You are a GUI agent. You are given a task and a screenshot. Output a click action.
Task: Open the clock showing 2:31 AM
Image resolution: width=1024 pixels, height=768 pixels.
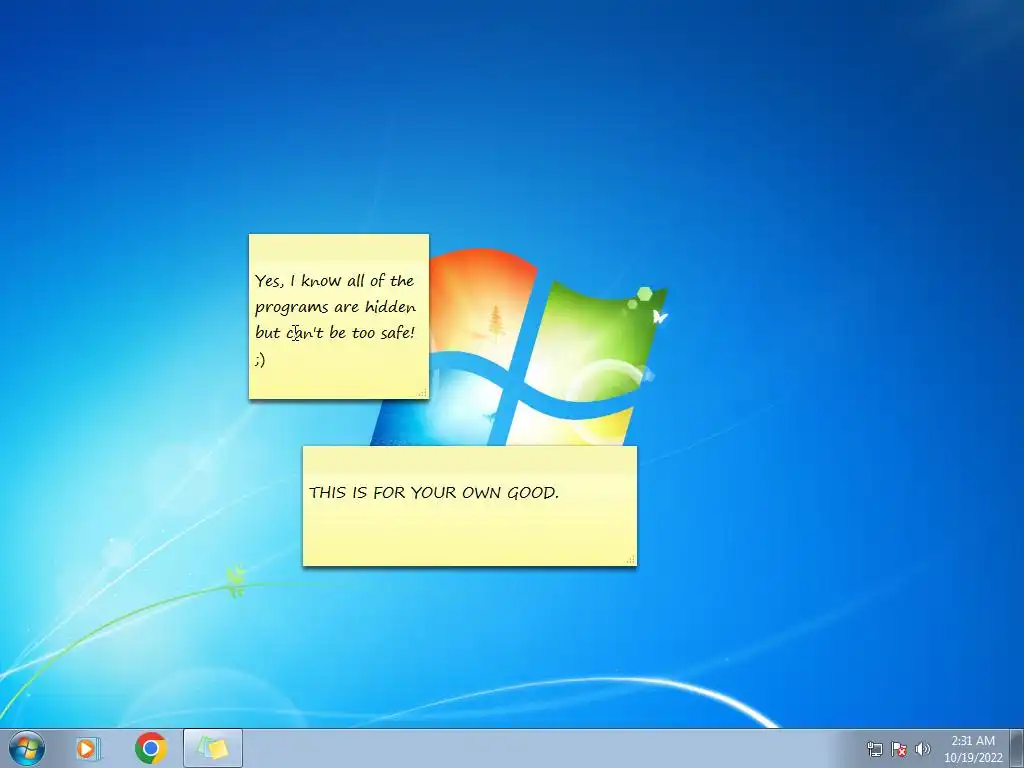click(973, 749)
